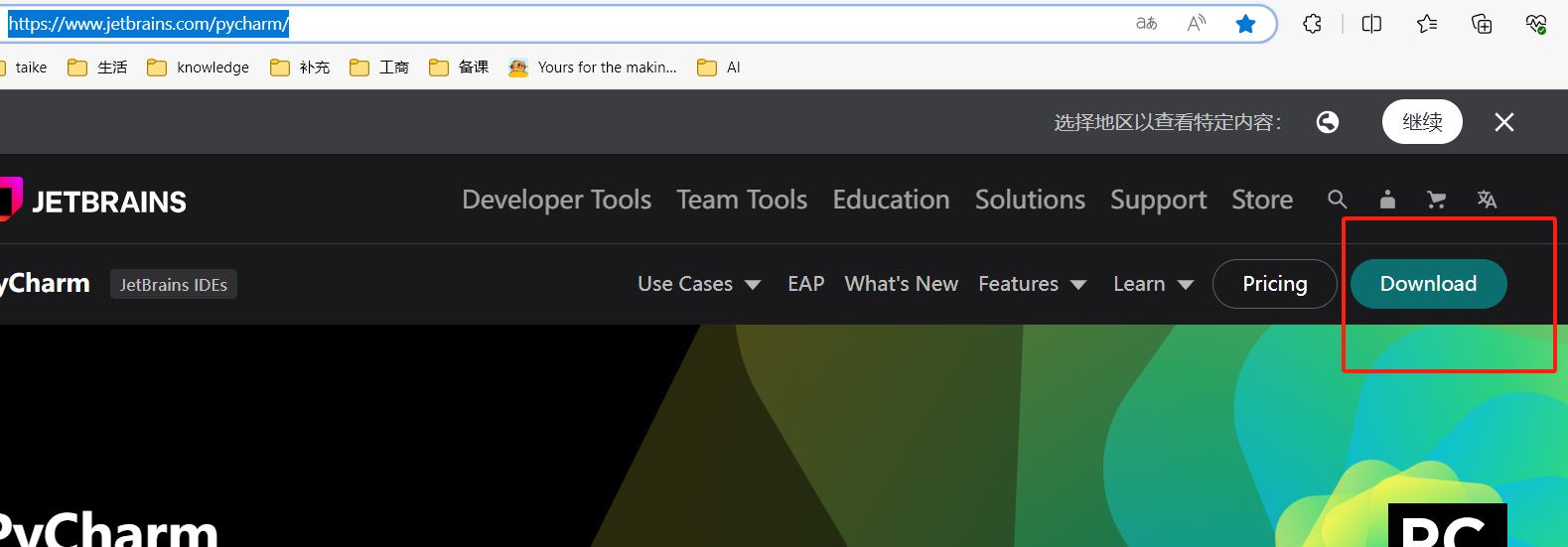Click the teal Download button
The image size is (1568, 547).
(x=1428, y=284)
